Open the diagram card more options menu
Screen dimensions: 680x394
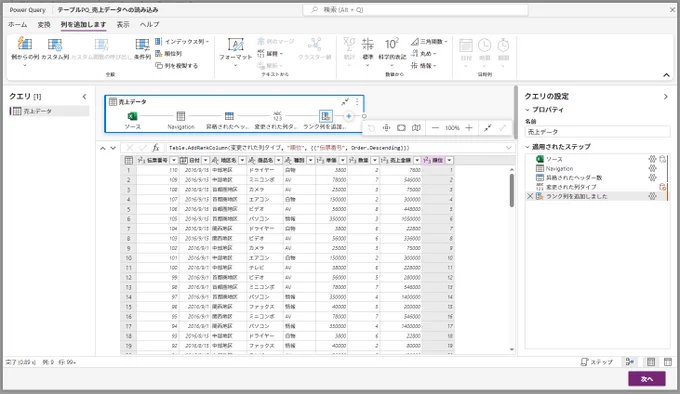click(357, 102)
